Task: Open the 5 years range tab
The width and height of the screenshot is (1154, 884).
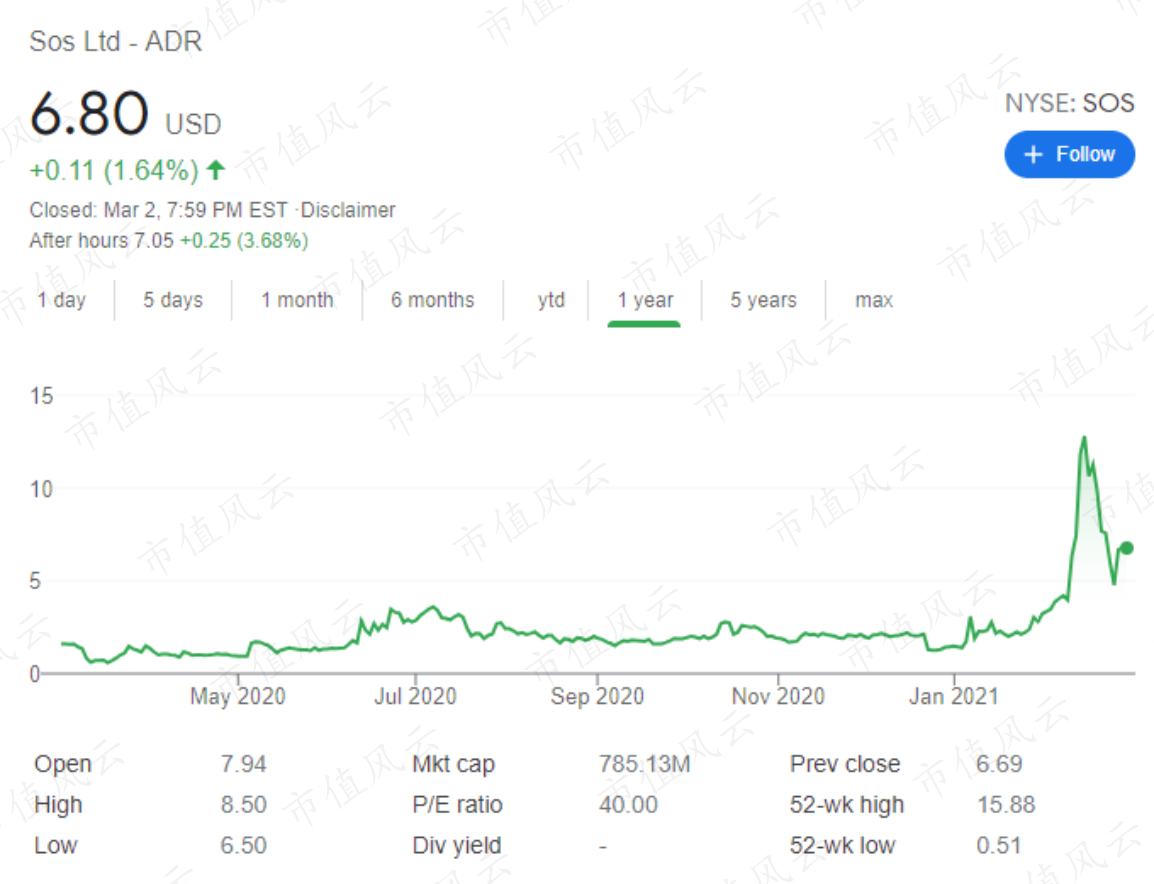Action: (x=763, y=300)
